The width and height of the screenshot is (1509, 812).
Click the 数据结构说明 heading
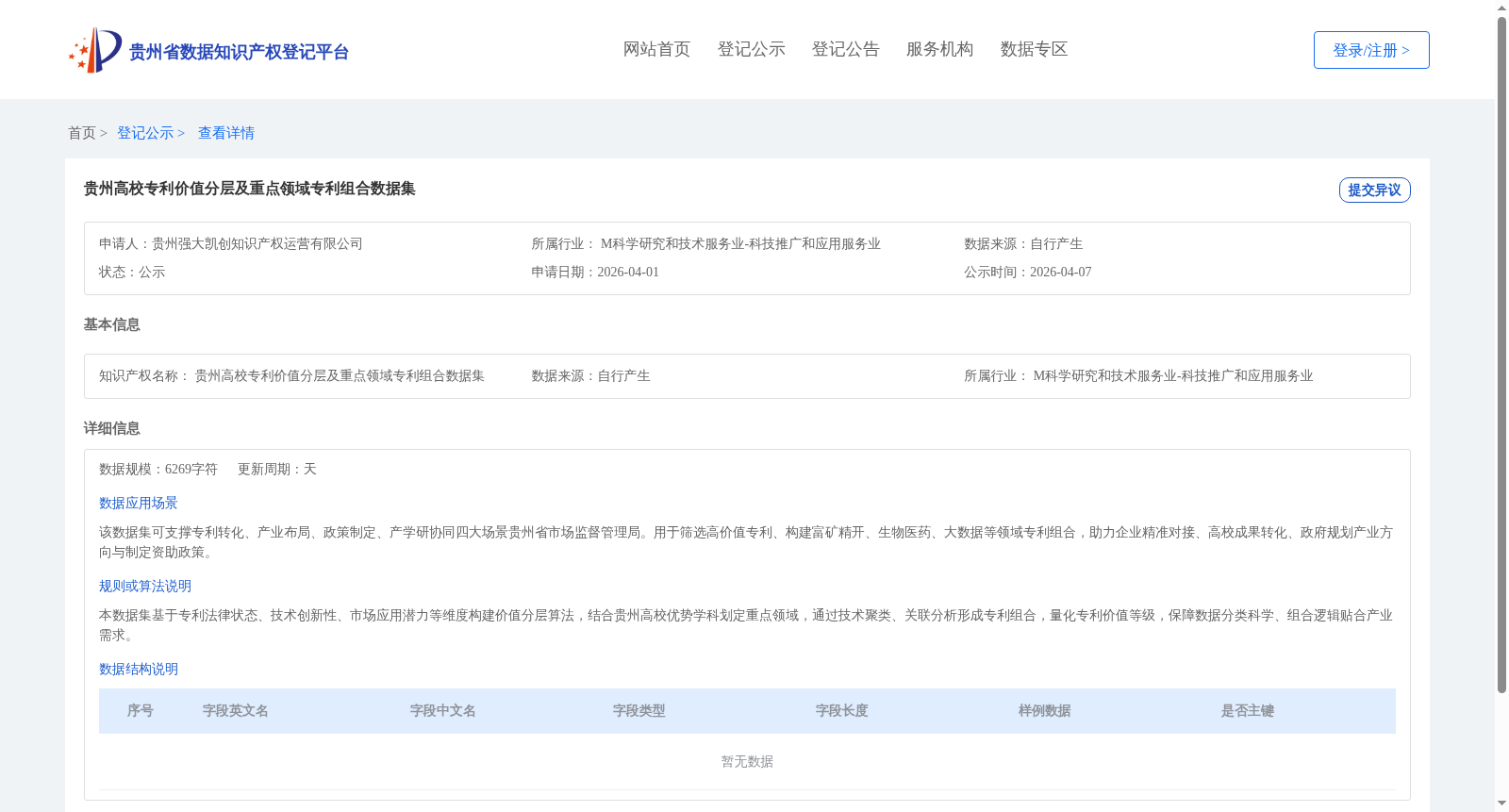coord(139,669)
